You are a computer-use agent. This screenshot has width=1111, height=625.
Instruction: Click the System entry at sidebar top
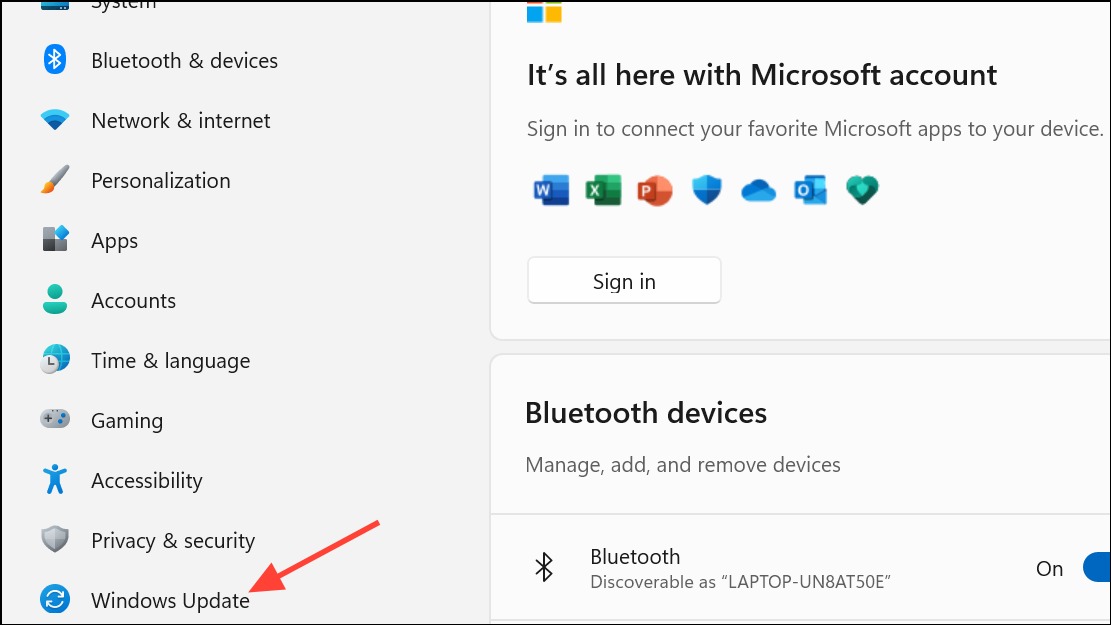pos(120,5)
